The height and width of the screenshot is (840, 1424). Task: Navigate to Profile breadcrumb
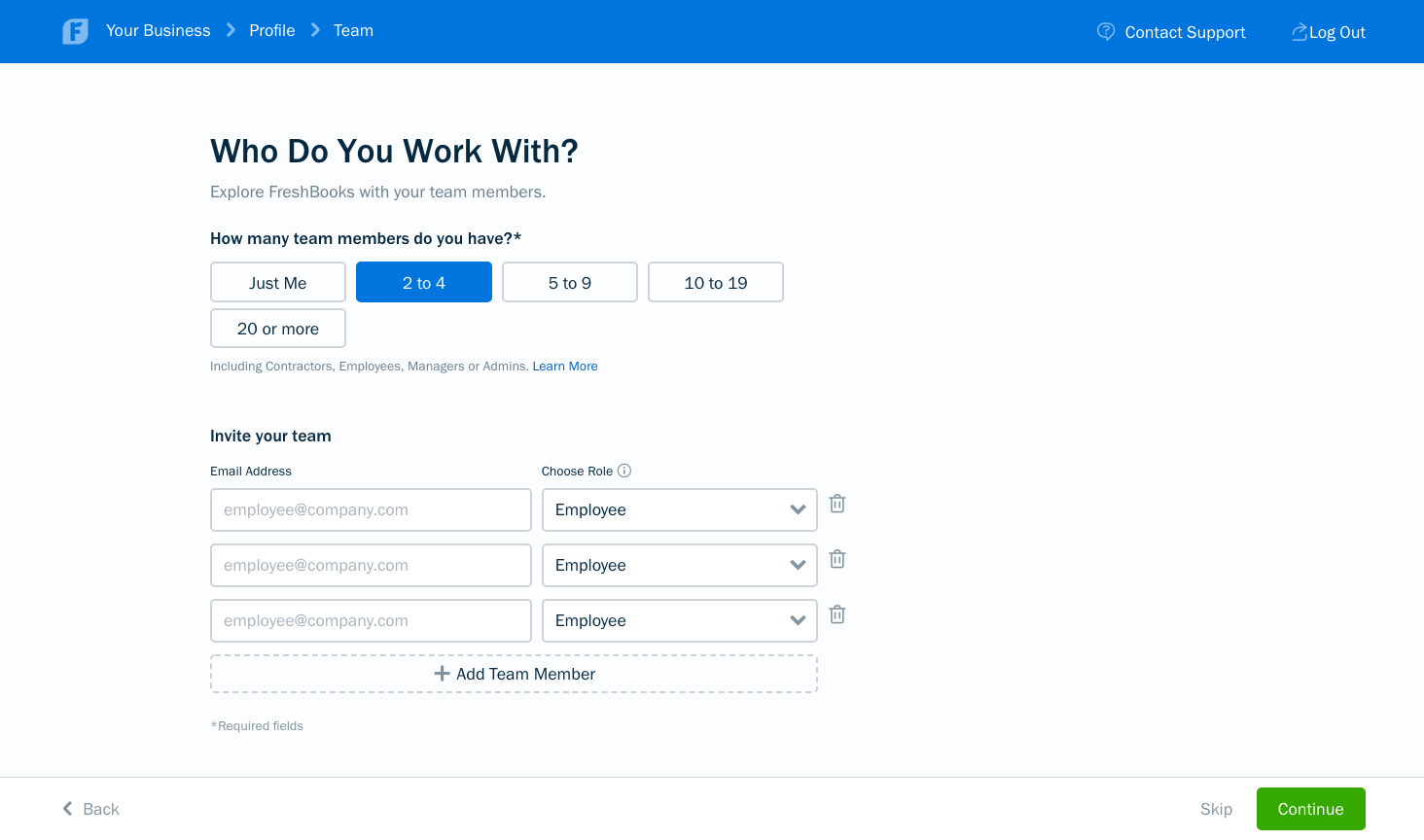point(271,31)
